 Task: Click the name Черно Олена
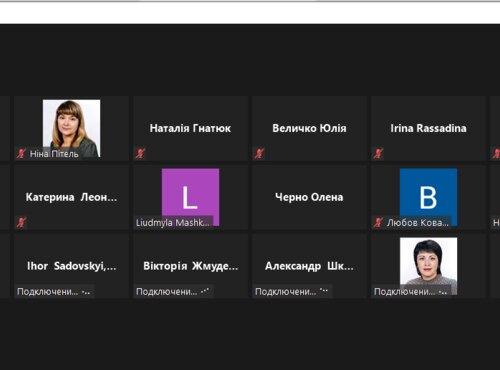[309, 197]
